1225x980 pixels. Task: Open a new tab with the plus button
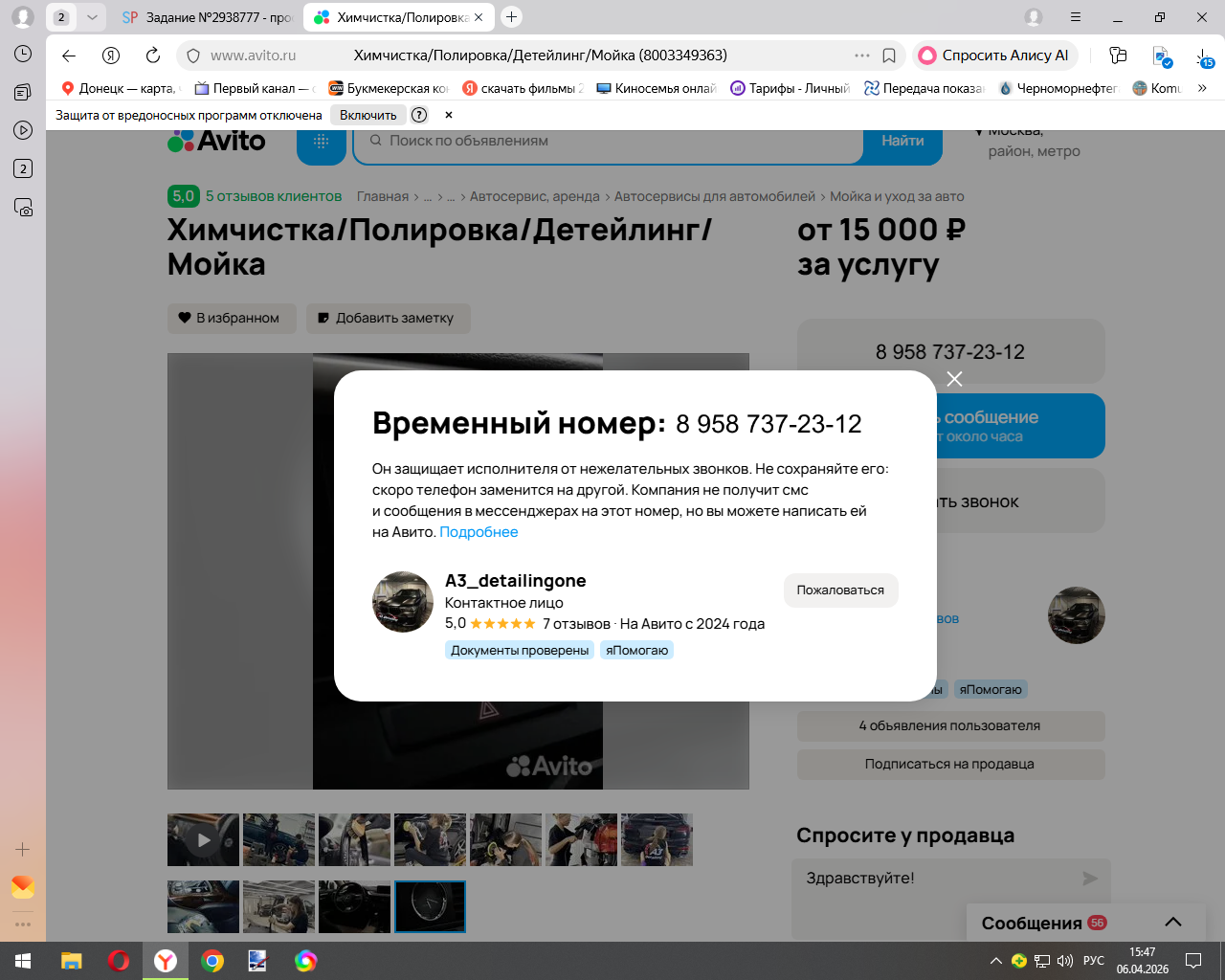pos(512,17)
